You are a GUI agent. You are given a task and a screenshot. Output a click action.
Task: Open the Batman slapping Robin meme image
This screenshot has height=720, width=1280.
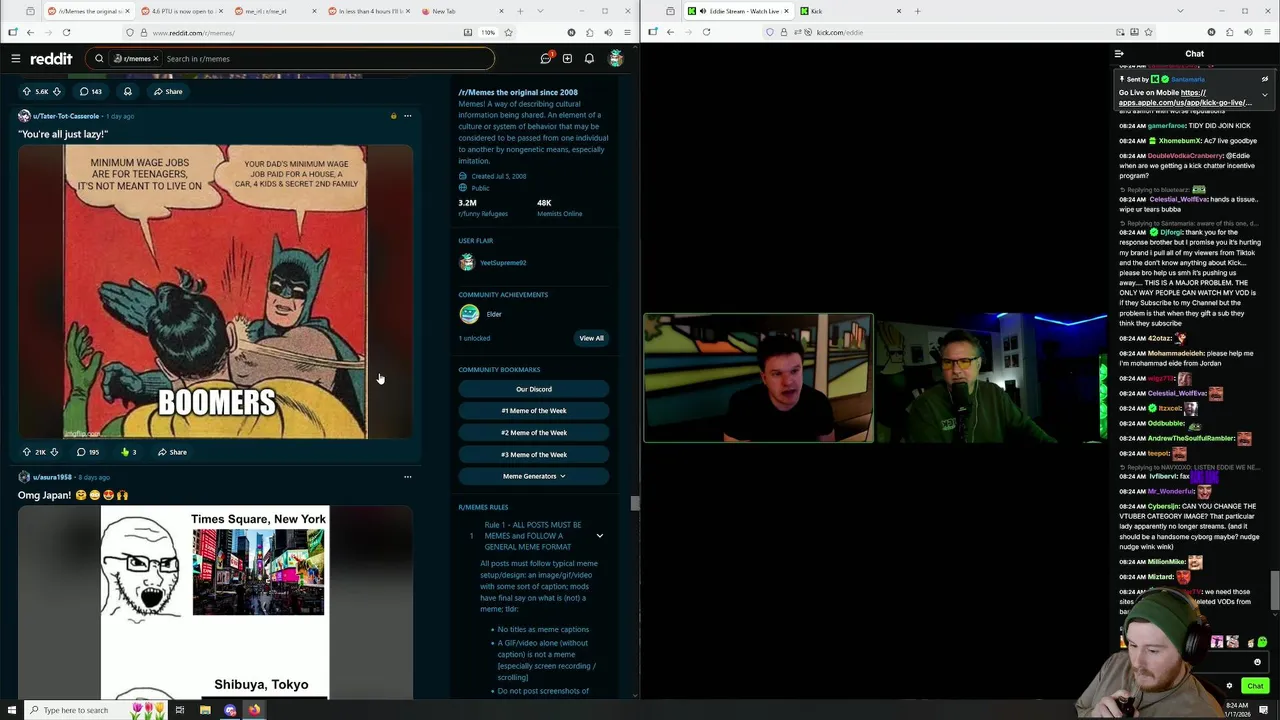[x=215, y=292]
